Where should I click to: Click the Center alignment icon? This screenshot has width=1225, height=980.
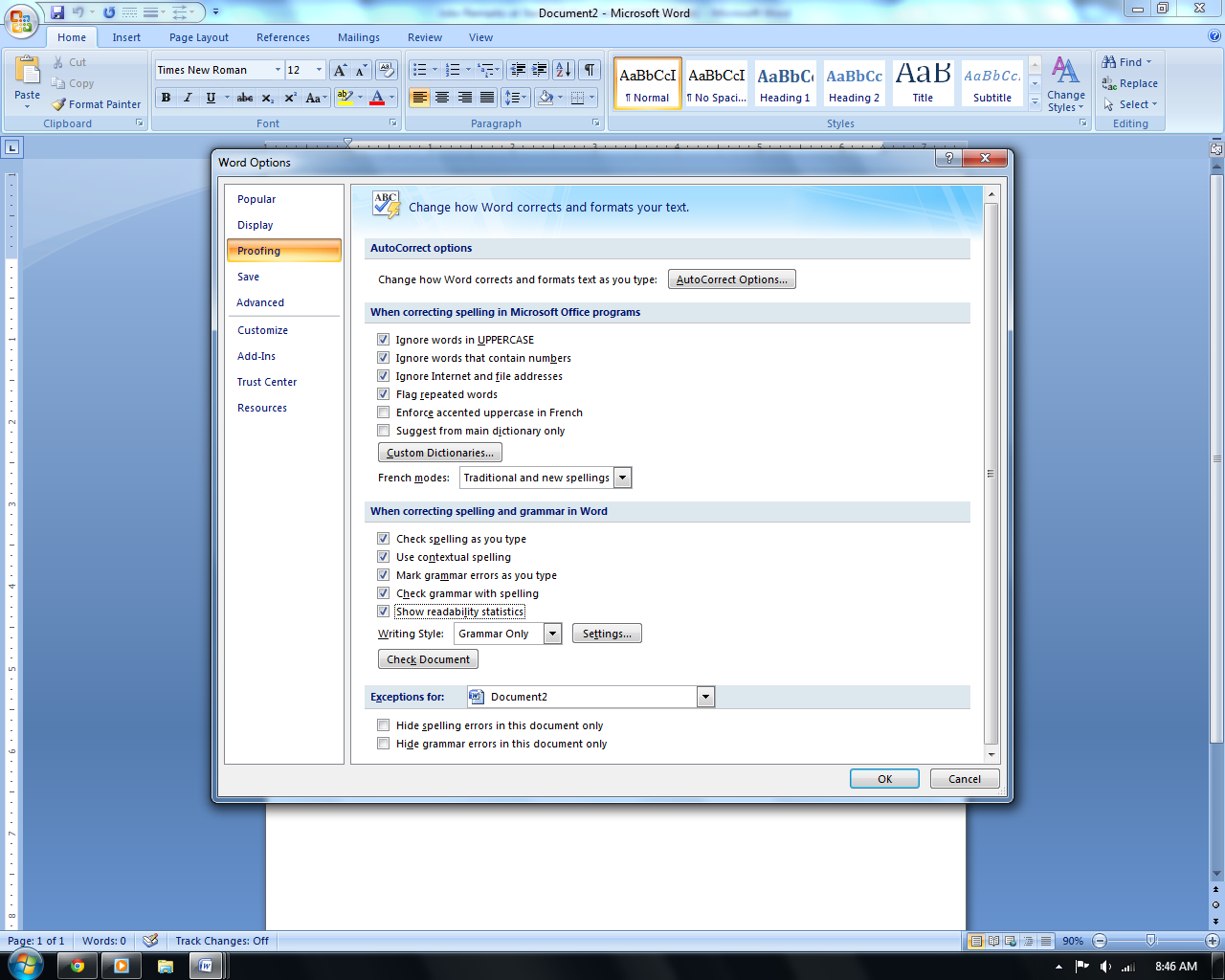tap(442, 98)
